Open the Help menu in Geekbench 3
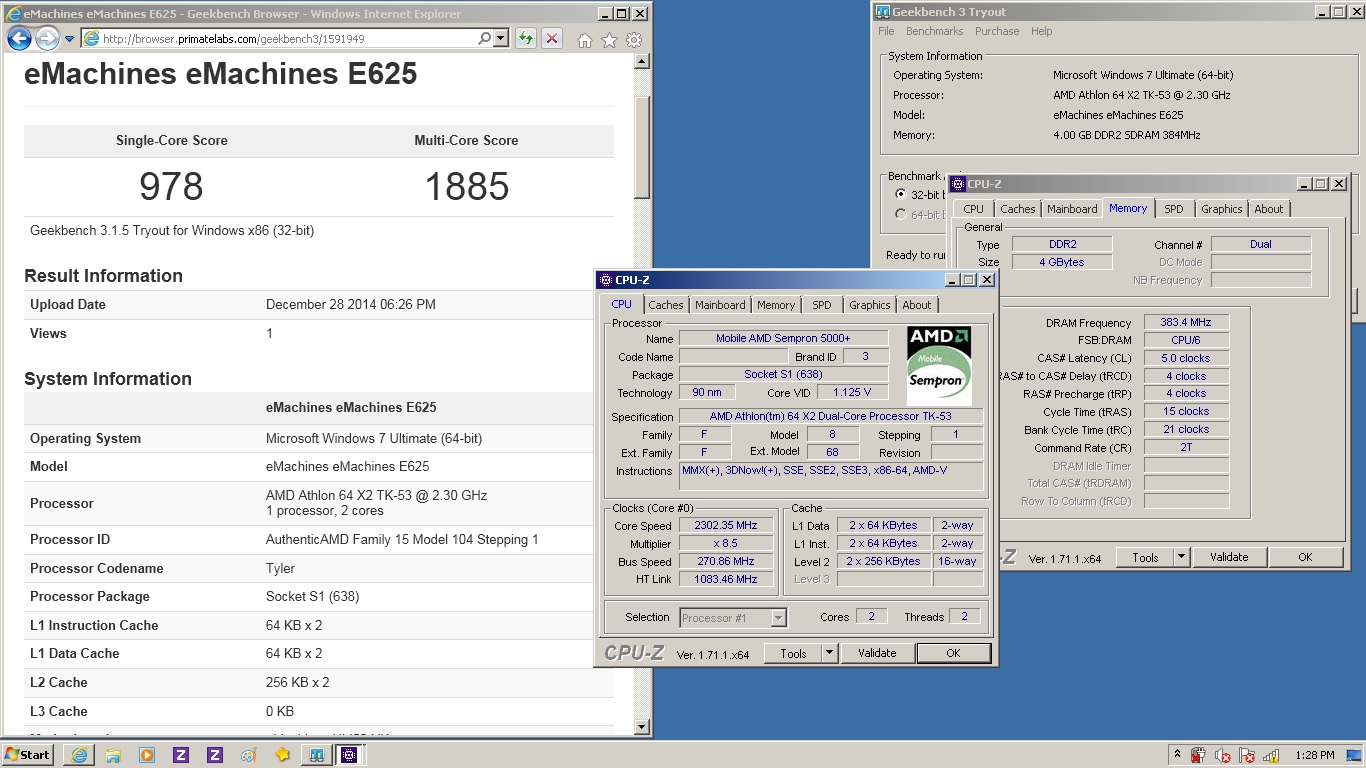 pos(1041,31)
